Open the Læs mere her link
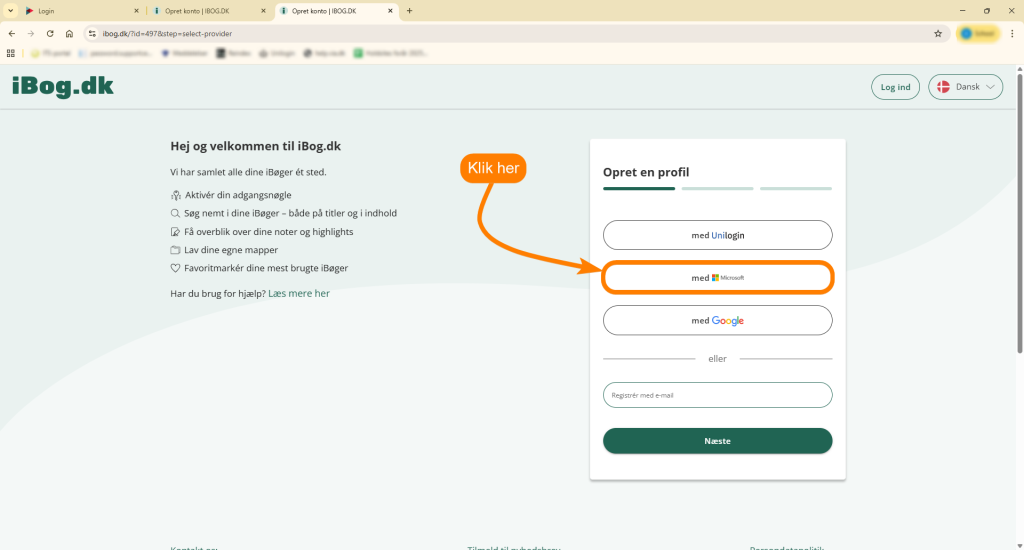 (299, 293)
